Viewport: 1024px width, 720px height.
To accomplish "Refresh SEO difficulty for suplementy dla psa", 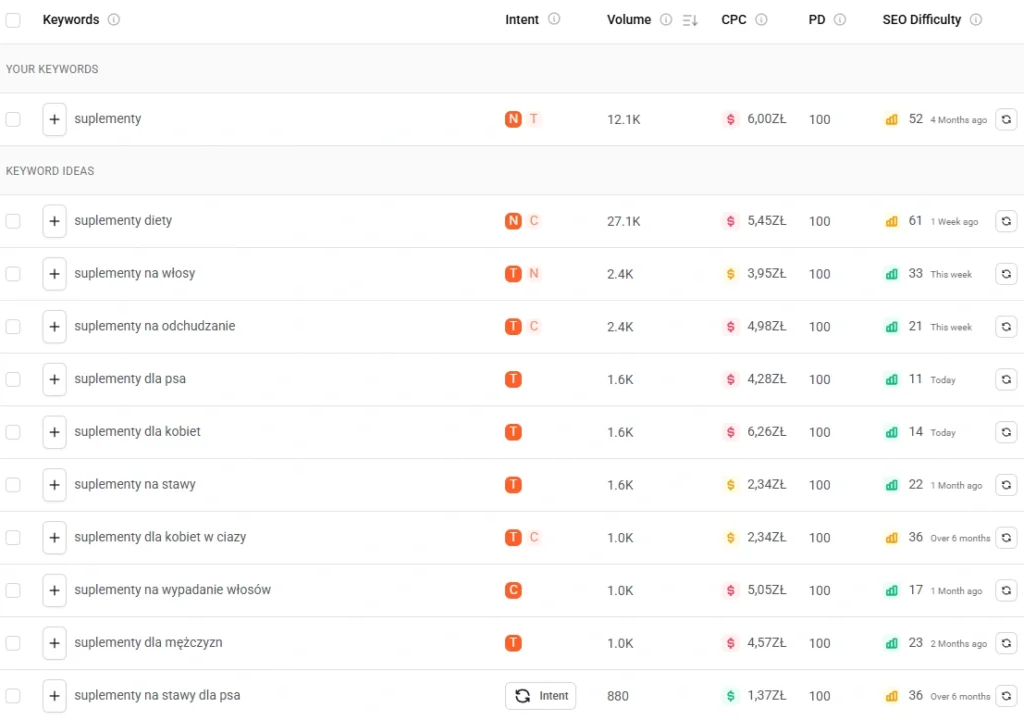I will [1006, 379].
